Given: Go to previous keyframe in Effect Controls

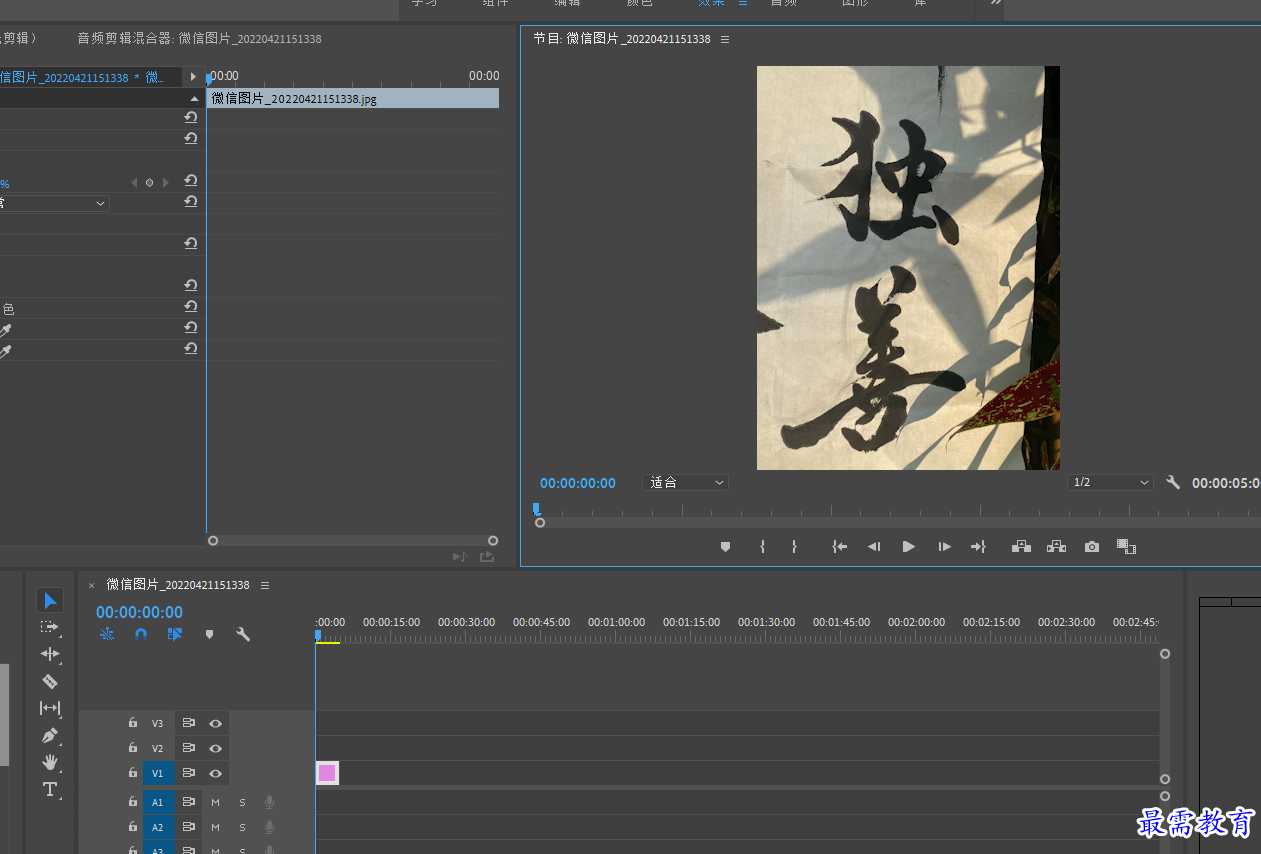Looking at the screenshot, I should coord(134,183).
